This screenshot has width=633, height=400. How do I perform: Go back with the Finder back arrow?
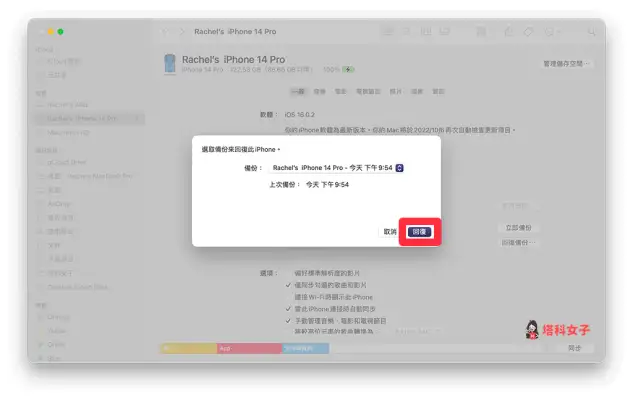tap(165, 31)
